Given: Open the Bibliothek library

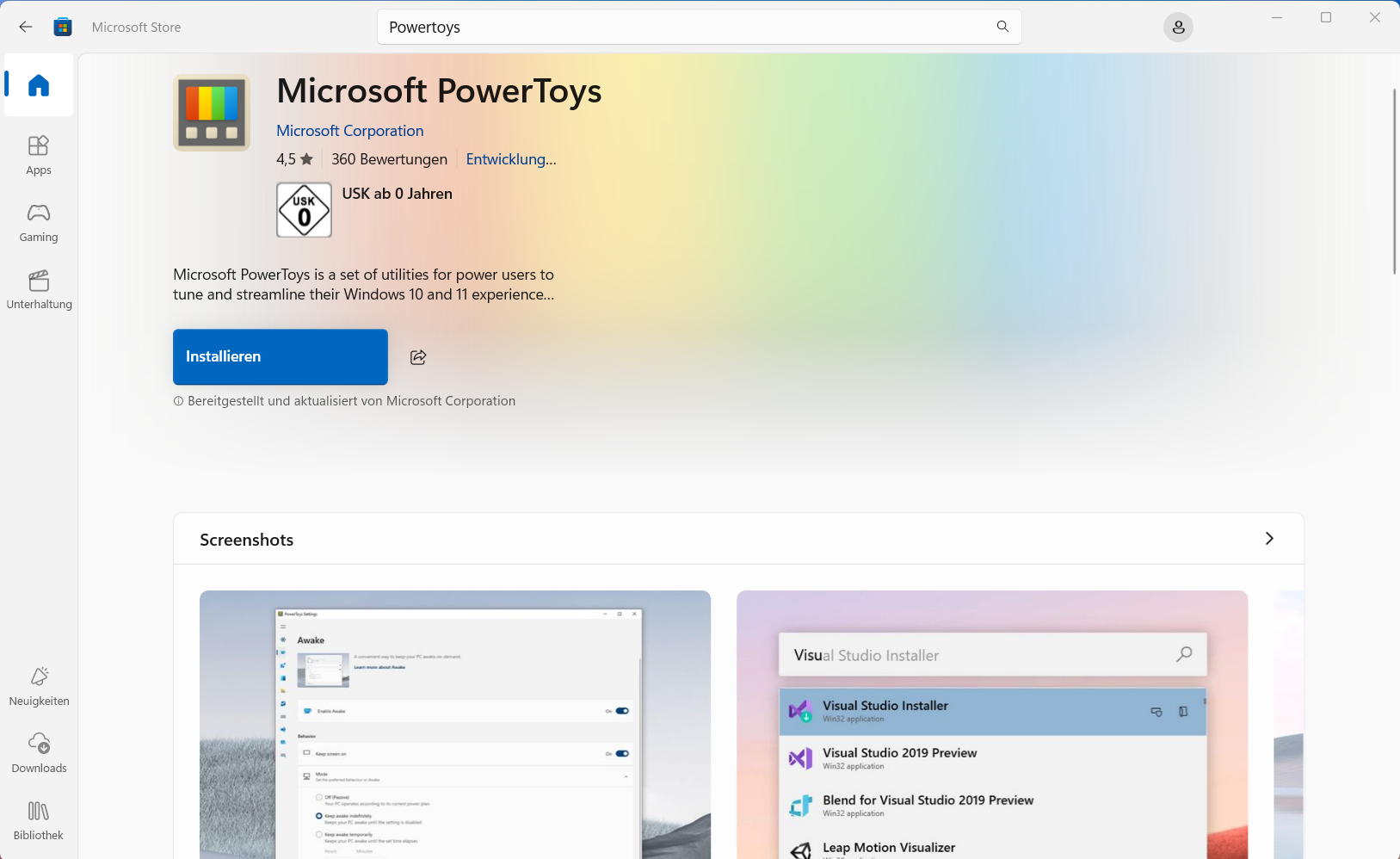Looking at the screenshot, I should (x=39, y=820).
